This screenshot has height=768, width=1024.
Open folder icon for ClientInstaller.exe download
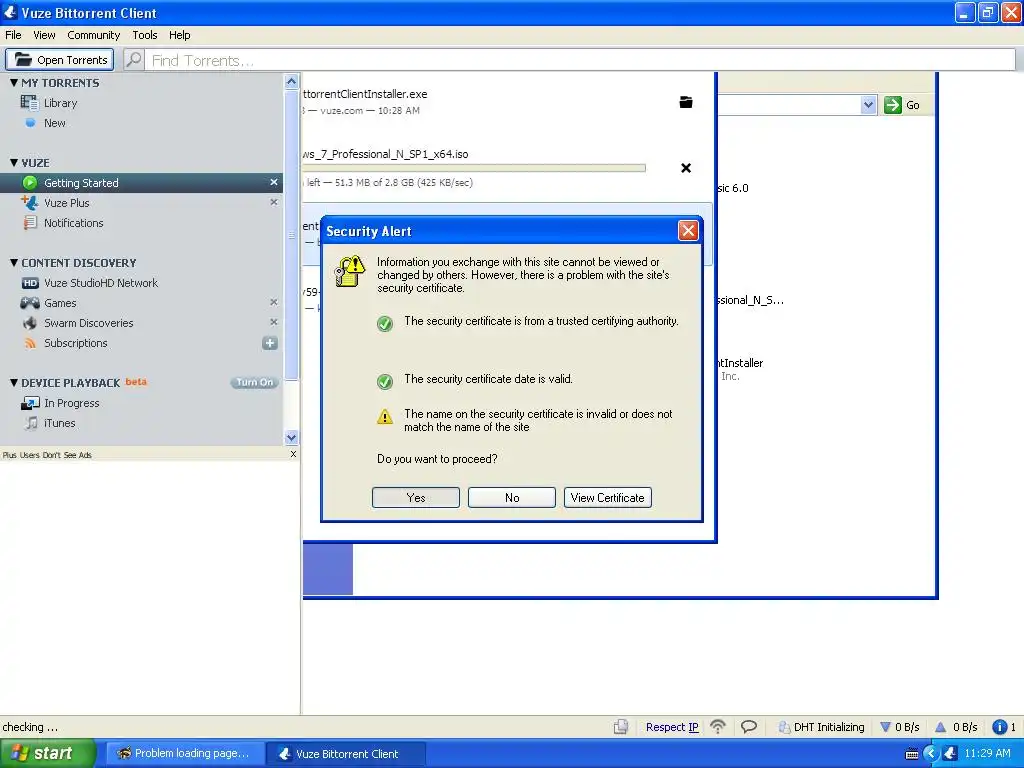pos(686,102)
